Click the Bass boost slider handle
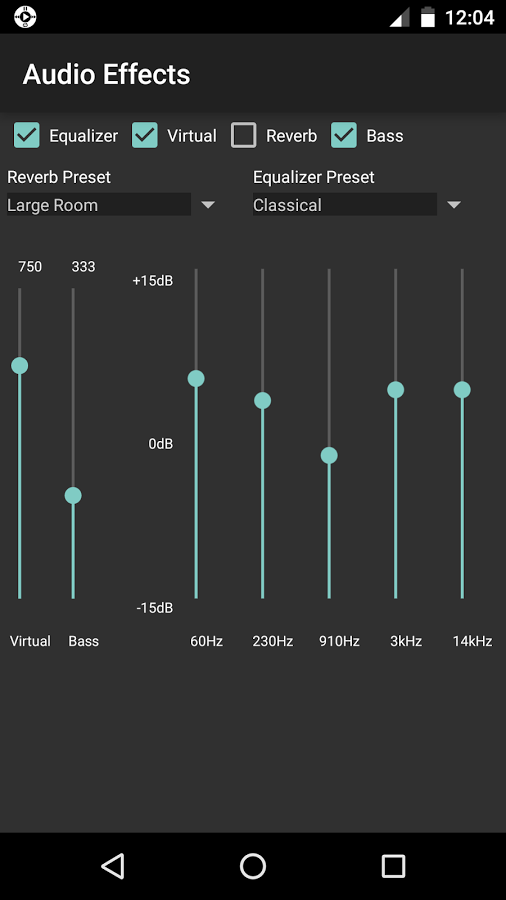Screen dimensions: 506x900 pyautogui.click(x=73, y=495)
